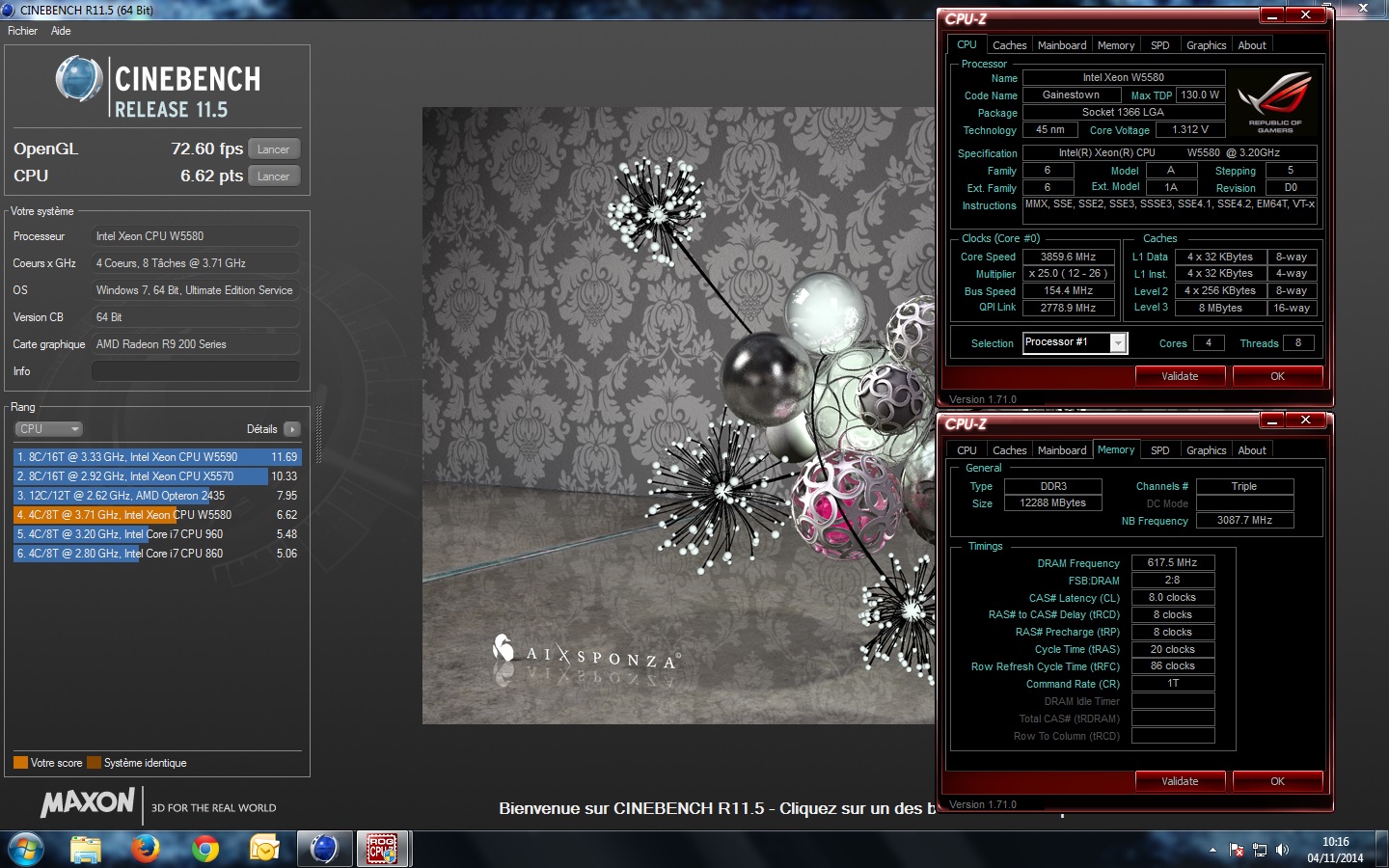Select ranking row Xeon CPU X5570
Viewport: 1389px width, 868px height.
[x=157, y=476]
